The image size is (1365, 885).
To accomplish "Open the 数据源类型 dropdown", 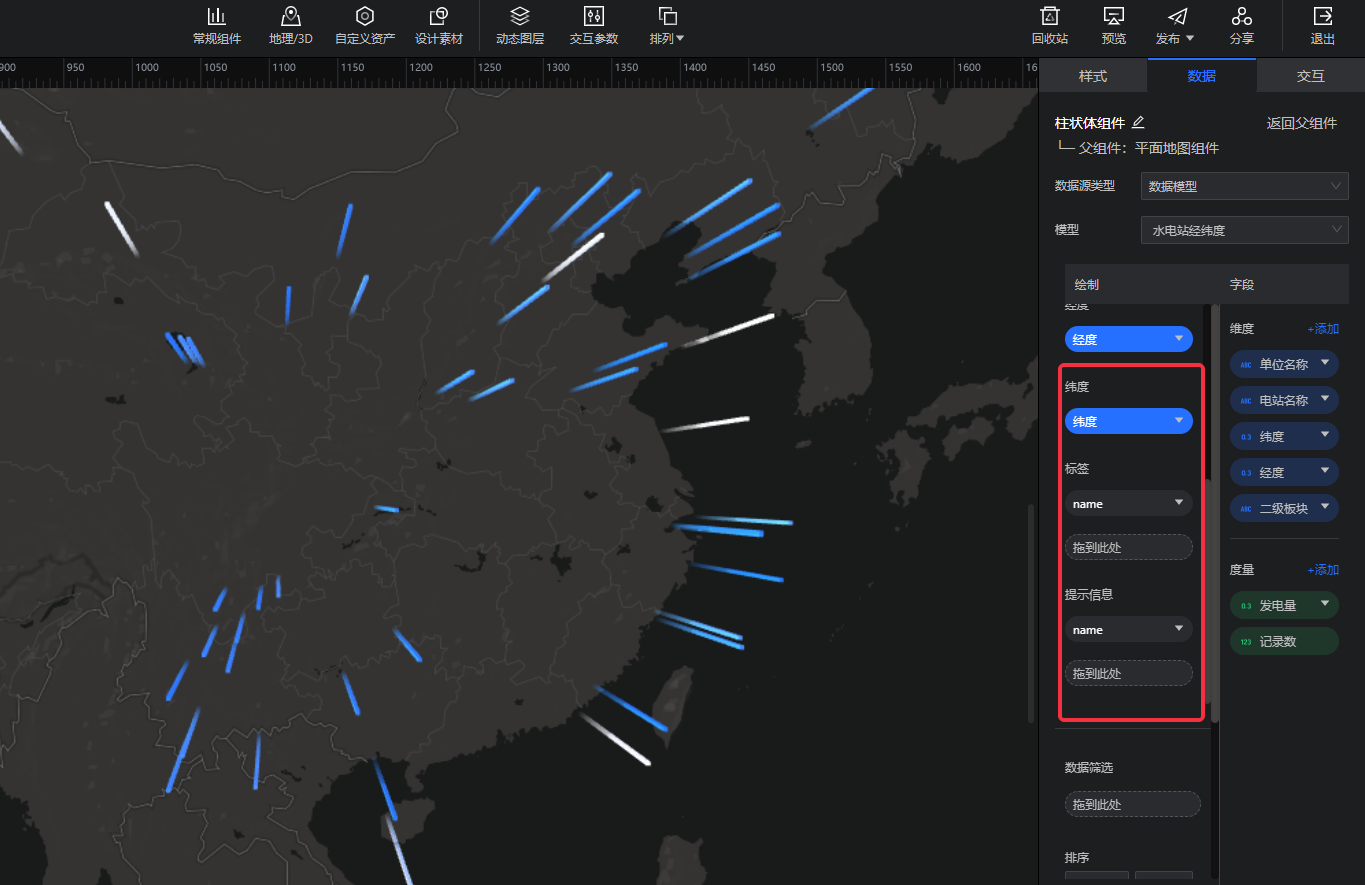I will pyautogui.click(x=1244, y=186).
